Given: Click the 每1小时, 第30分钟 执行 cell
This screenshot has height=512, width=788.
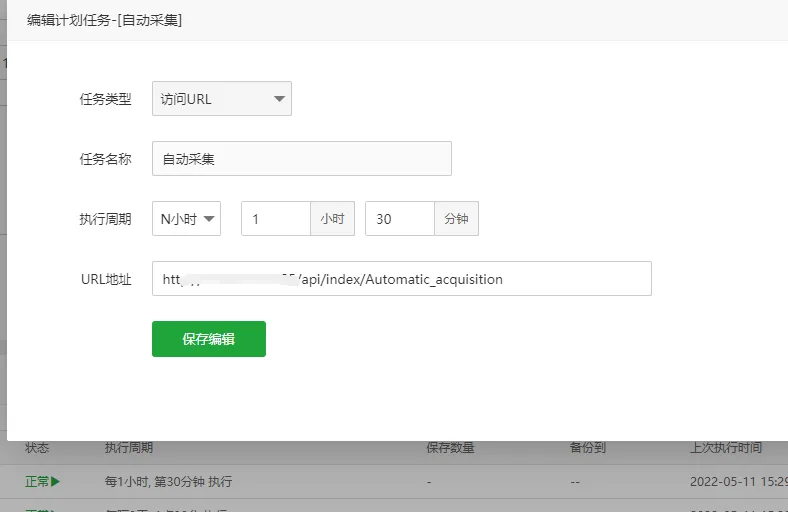Looking at the screenshot, I should [168, 481].
